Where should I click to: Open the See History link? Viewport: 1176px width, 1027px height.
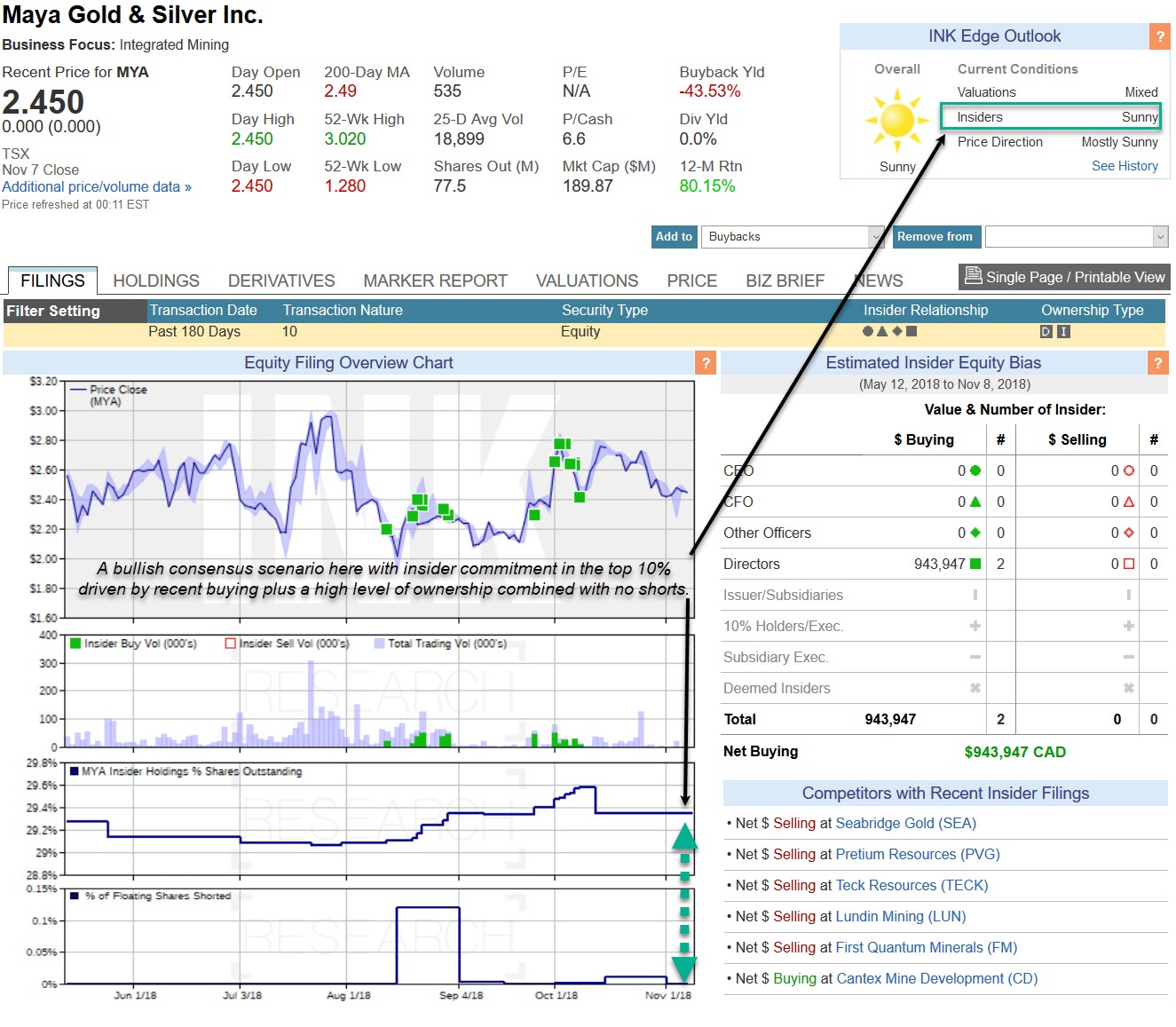1125,166
